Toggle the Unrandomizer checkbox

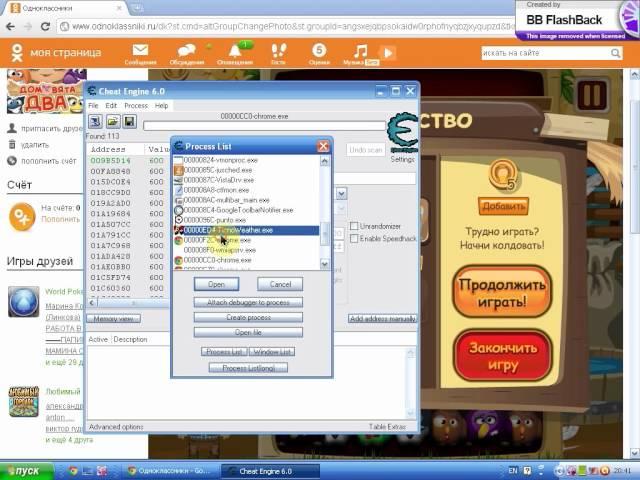point(354,226)
